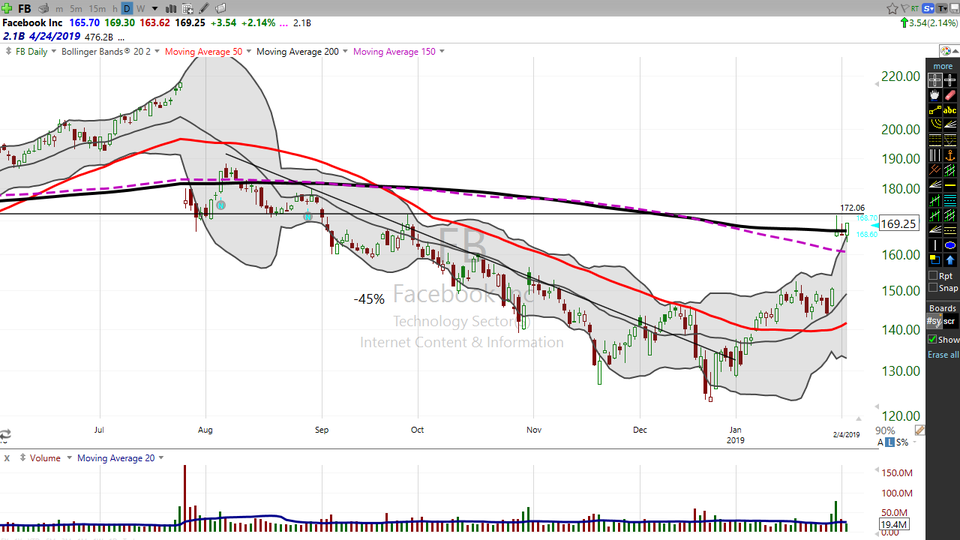Click the printer icon in top toolbar
This screenshot has height=540, width=960.
coord(43,9)
